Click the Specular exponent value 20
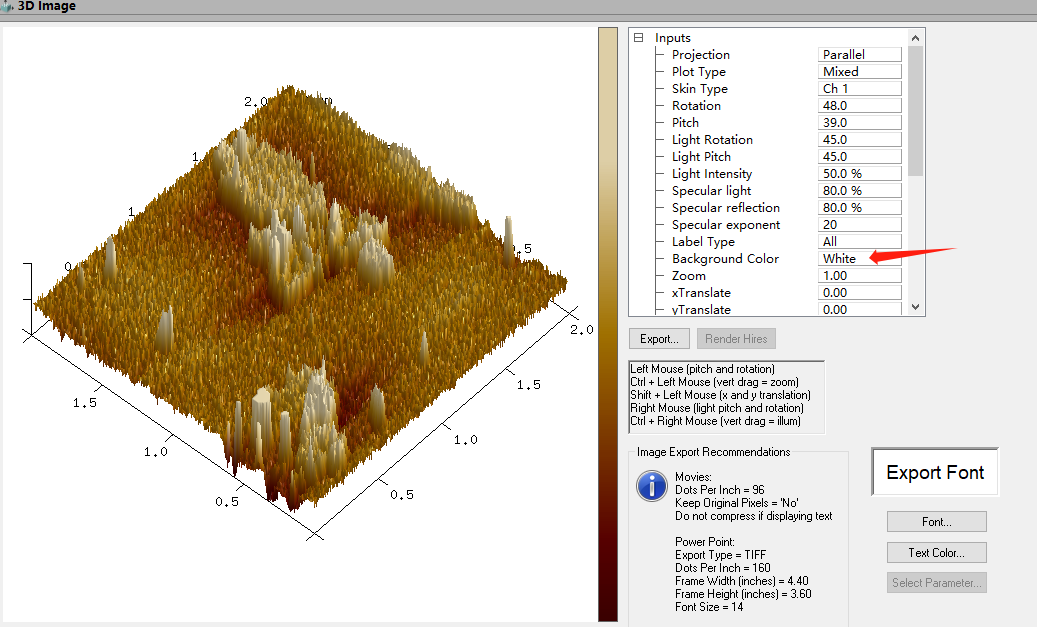Viewport: 1037px width, 627px height. pos(859,225)
